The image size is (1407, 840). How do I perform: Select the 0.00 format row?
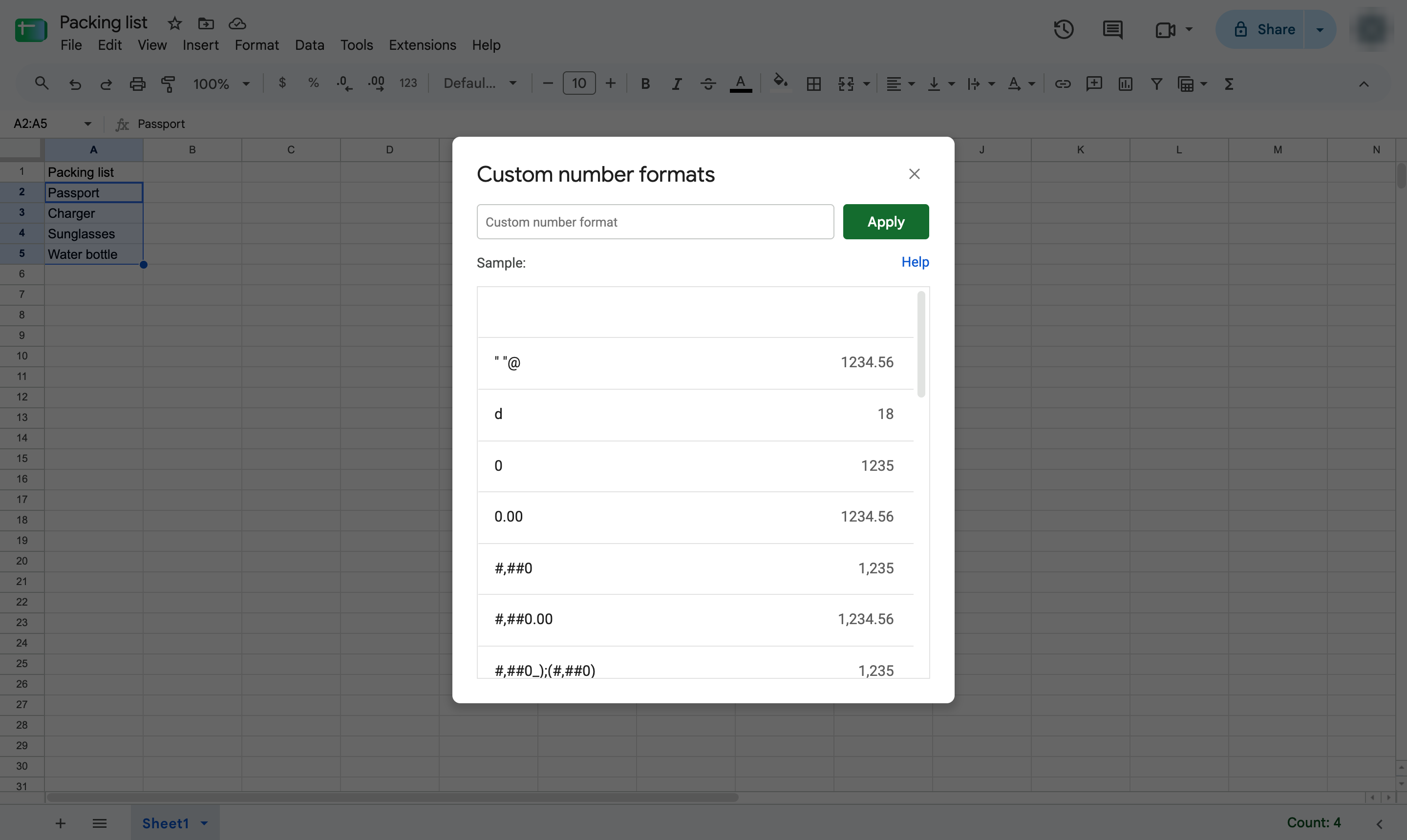(x=695, y=517)
